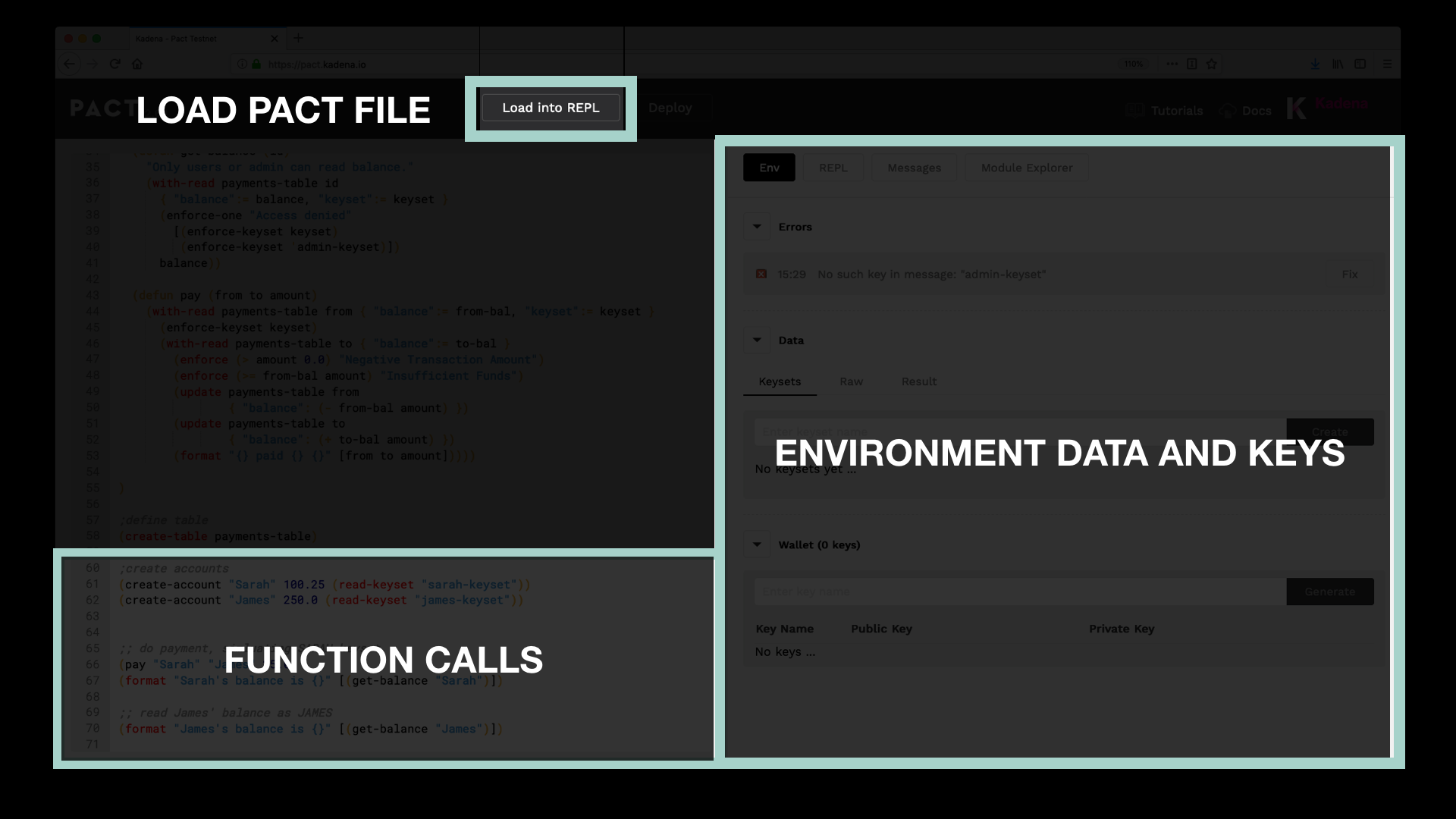
Task: Collapse the Wallet section
Action: click(x=757, y=544)
